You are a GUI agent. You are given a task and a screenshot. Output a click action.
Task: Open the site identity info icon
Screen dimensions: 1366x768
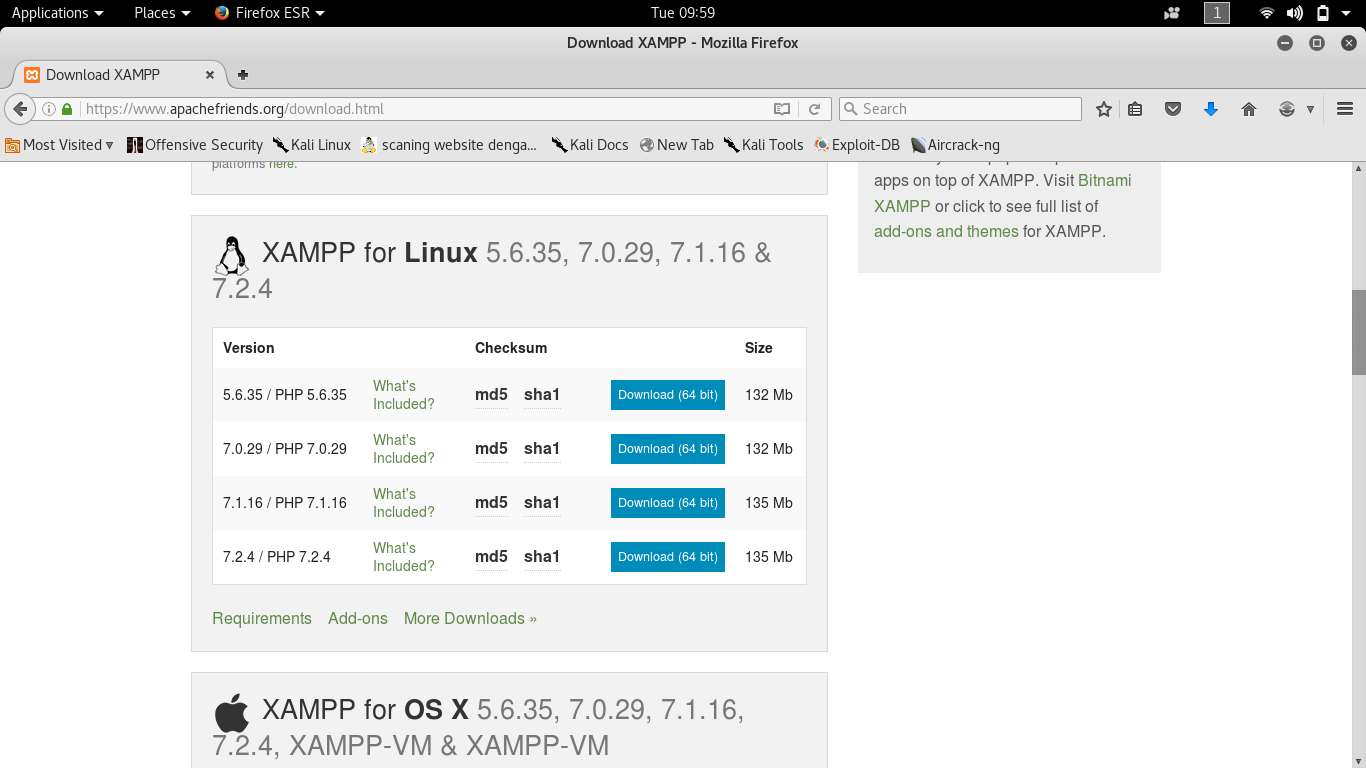click(x=48, y=109)
